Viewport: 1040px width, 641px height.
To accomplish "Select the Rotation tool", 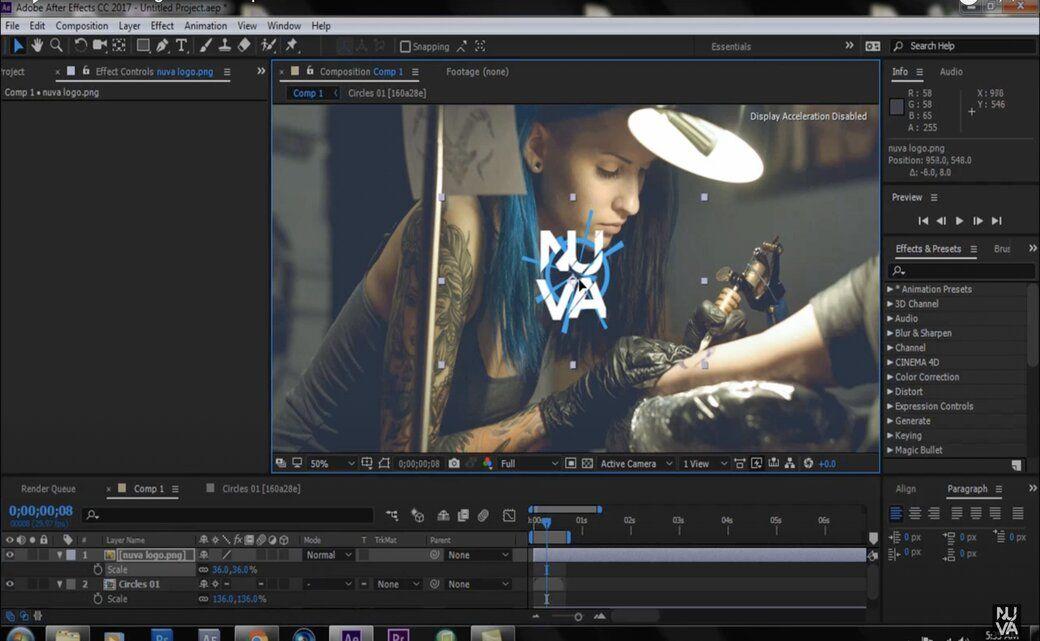I will point(80,45).
